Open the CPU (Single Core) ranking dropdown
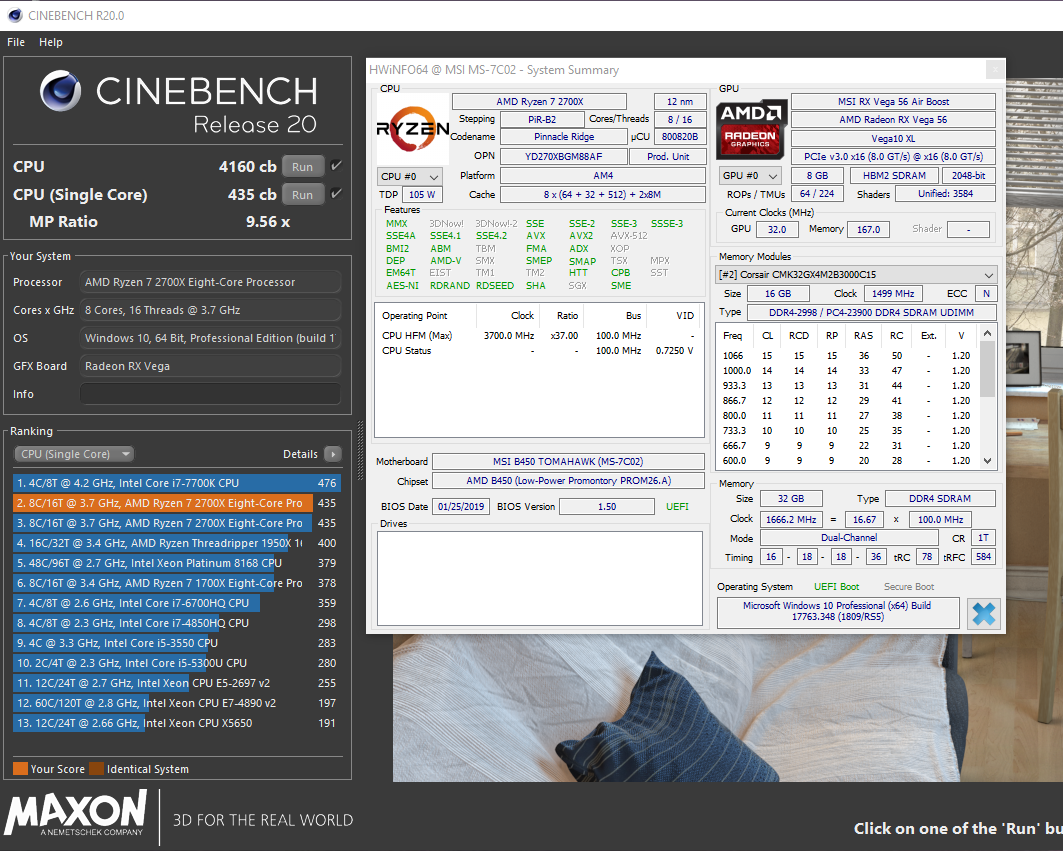The width and height of the screenshot is (1063, 851). click(x=73, y=454)
